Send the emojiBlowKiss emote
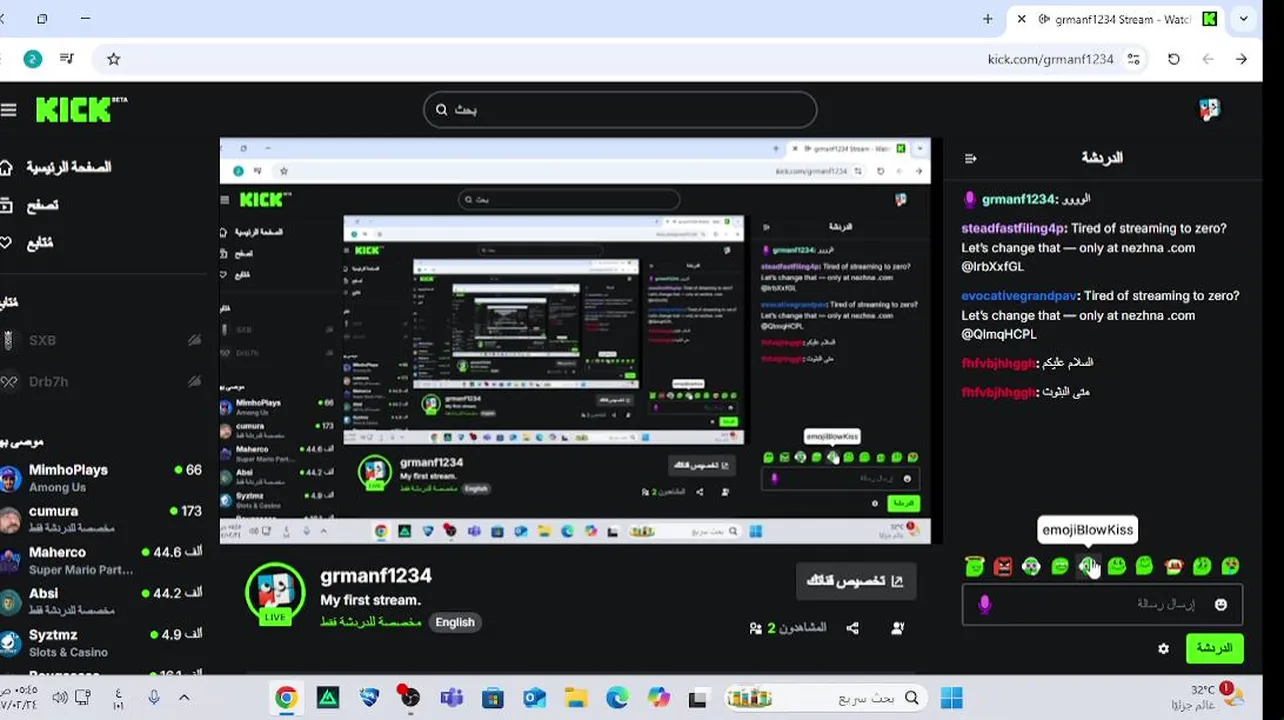 [1088, 567]
